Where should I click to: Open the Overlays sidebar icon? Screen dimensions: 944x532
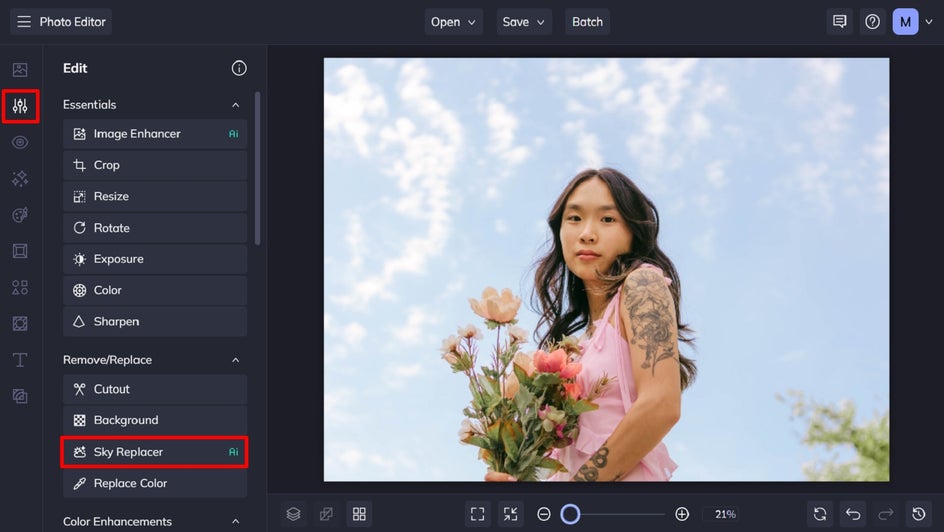click(x=20, y=323)
